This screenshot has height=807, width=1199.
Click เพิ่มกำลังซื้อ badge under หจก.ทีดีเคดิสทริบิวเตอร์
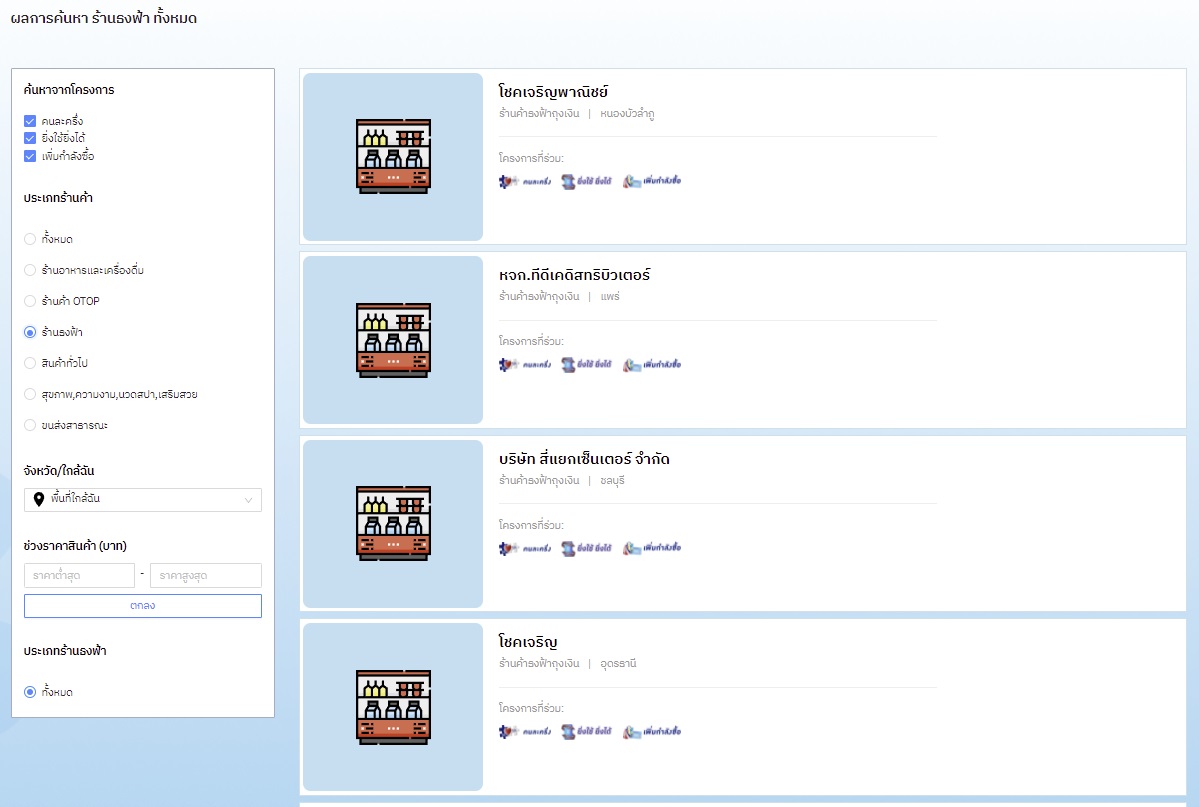[x=652, y=365]
